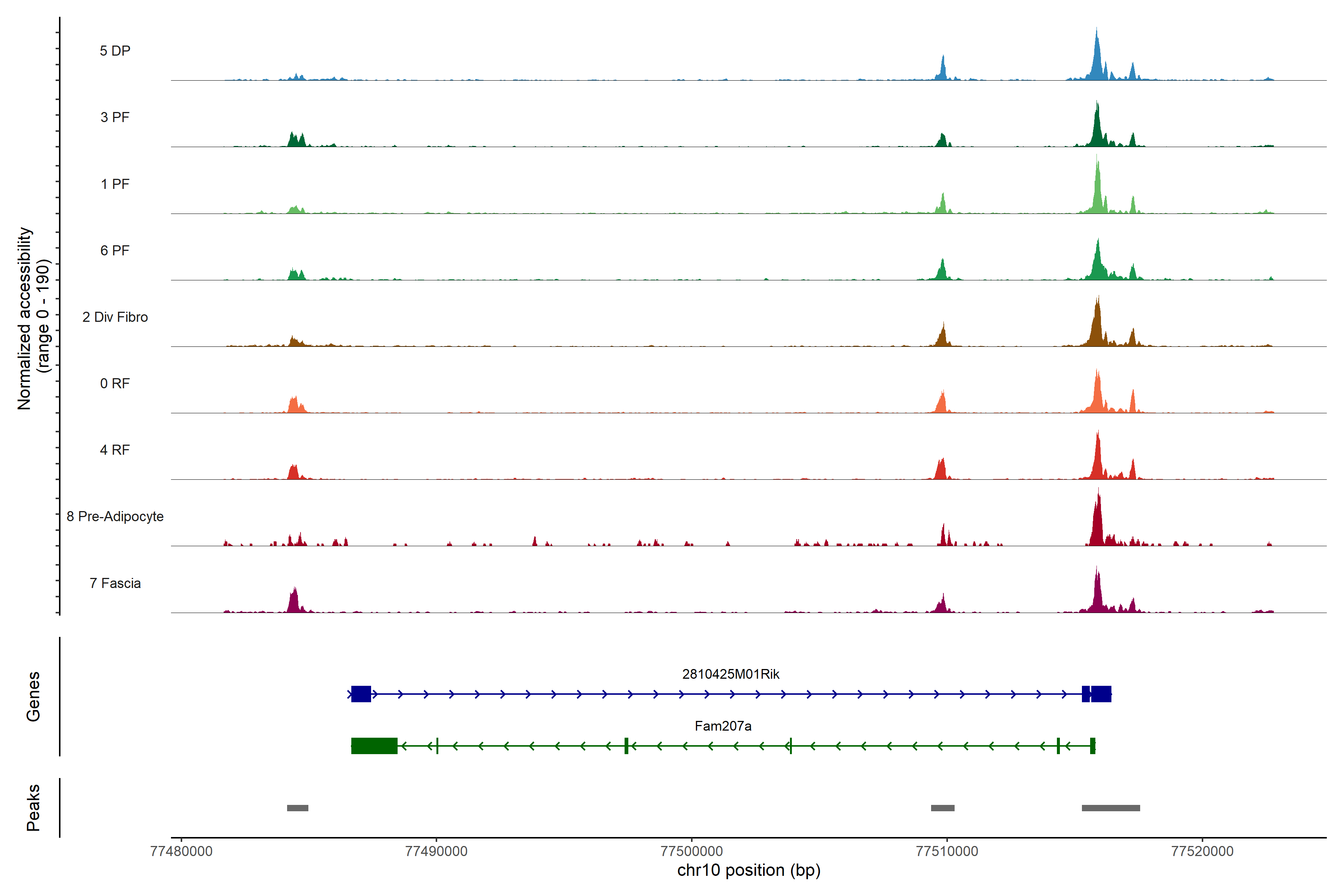
Task: Click the chr10 position (bp) axis title
Action: pos(749,870)
